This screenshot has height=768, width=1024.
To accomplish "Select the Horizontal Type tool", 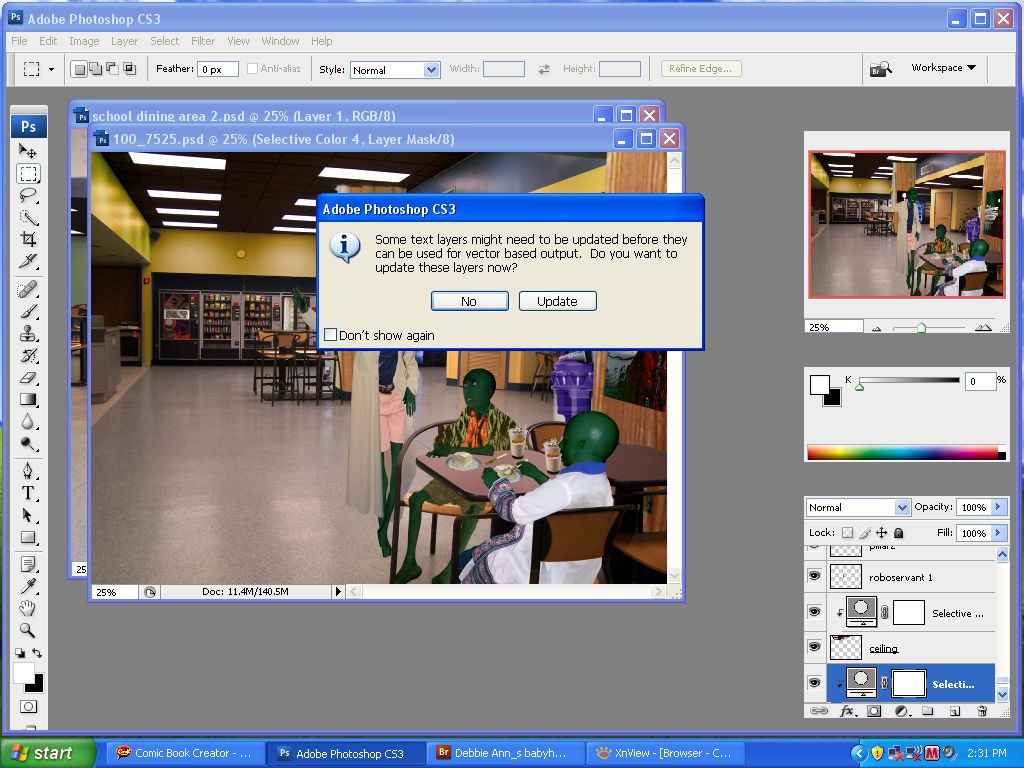I will (x=28, y=493).
